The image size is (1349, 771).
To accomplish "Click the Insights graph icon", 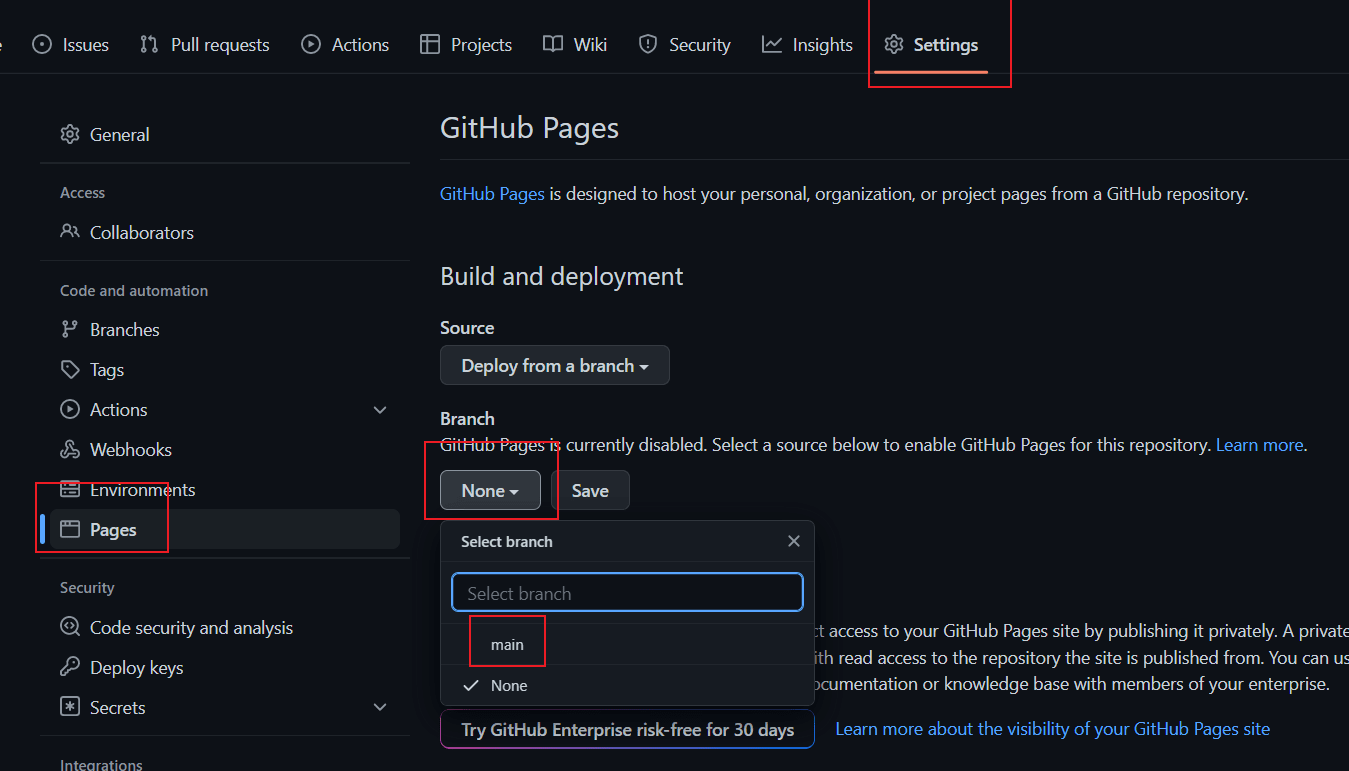I will tap(772, 44).
